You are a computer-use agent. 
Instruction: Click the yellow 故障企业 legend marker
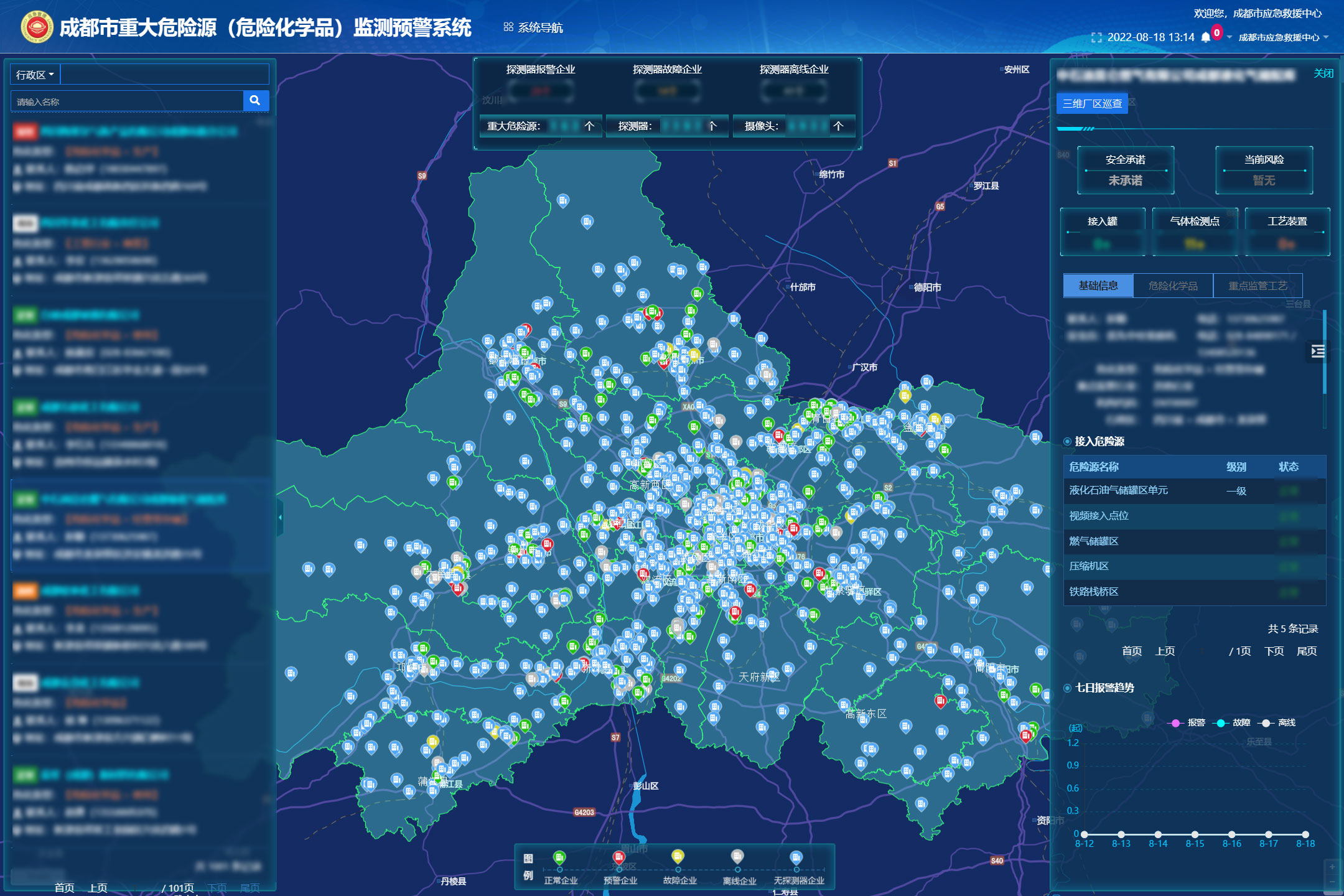pos(677,857)
